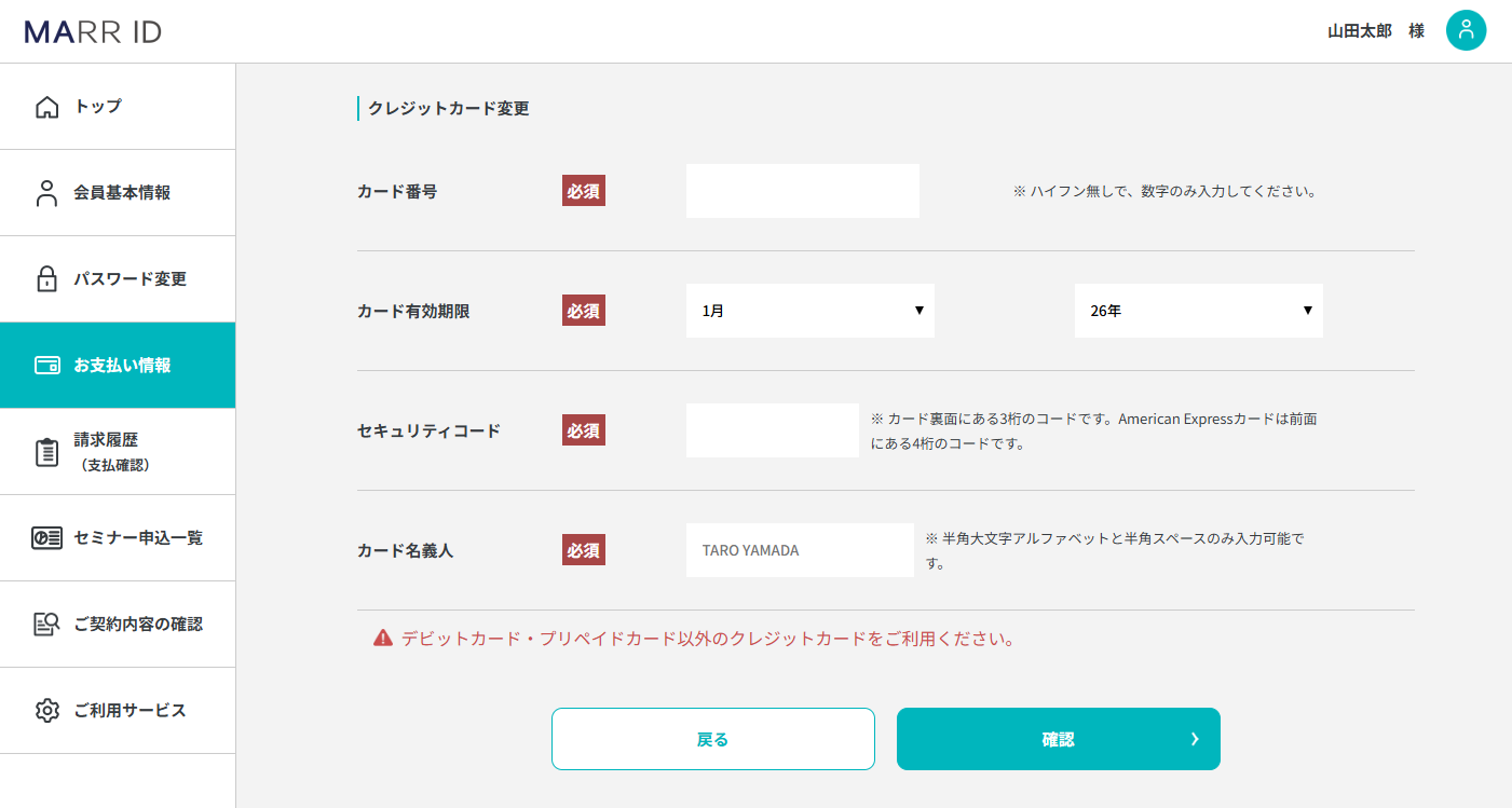Open セミナー申込一覧 menu item
Screen dimensions: 1512x808
tap(117, 538)
